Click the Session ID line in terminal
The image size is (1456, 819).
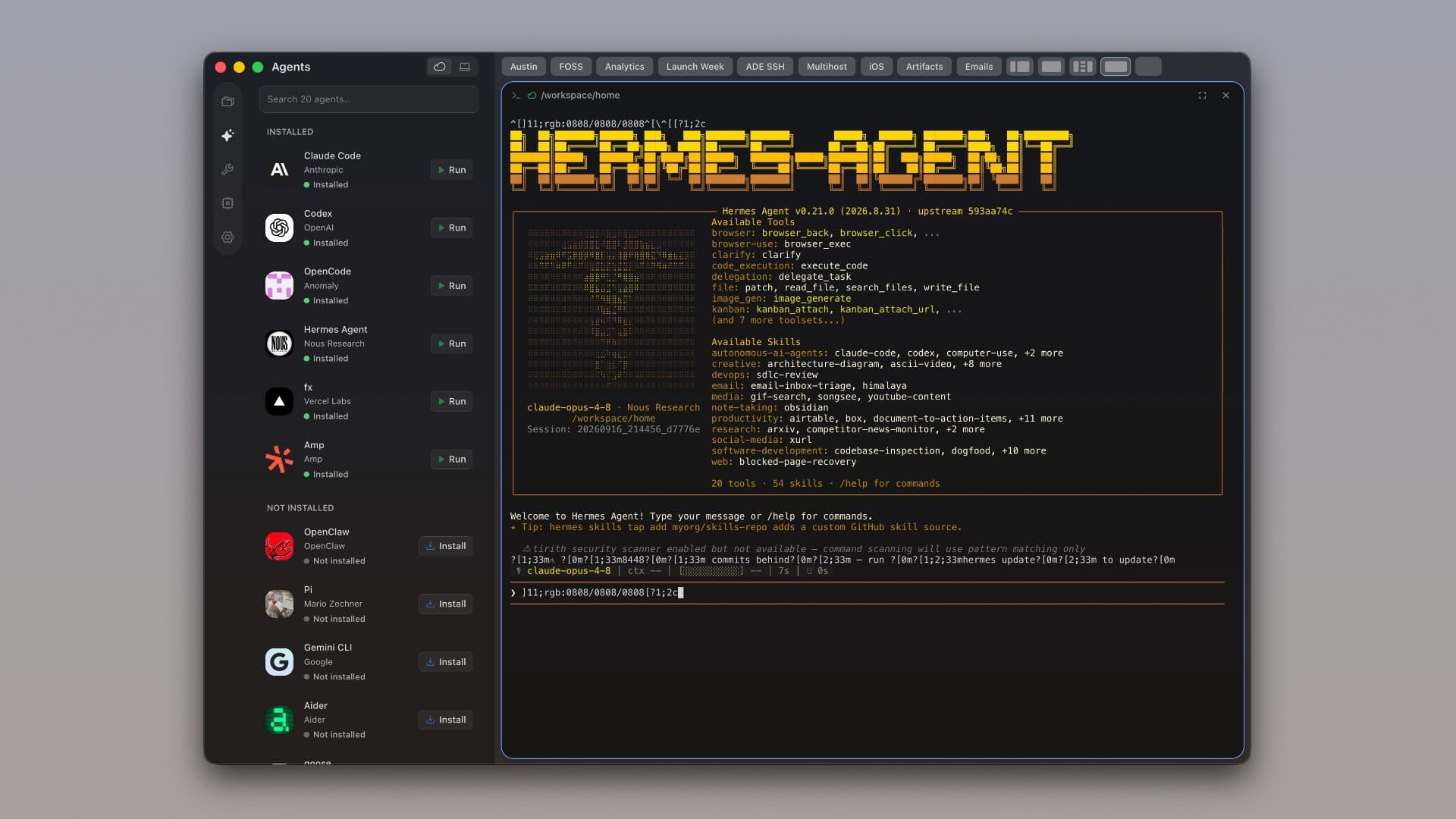point(613,429)
